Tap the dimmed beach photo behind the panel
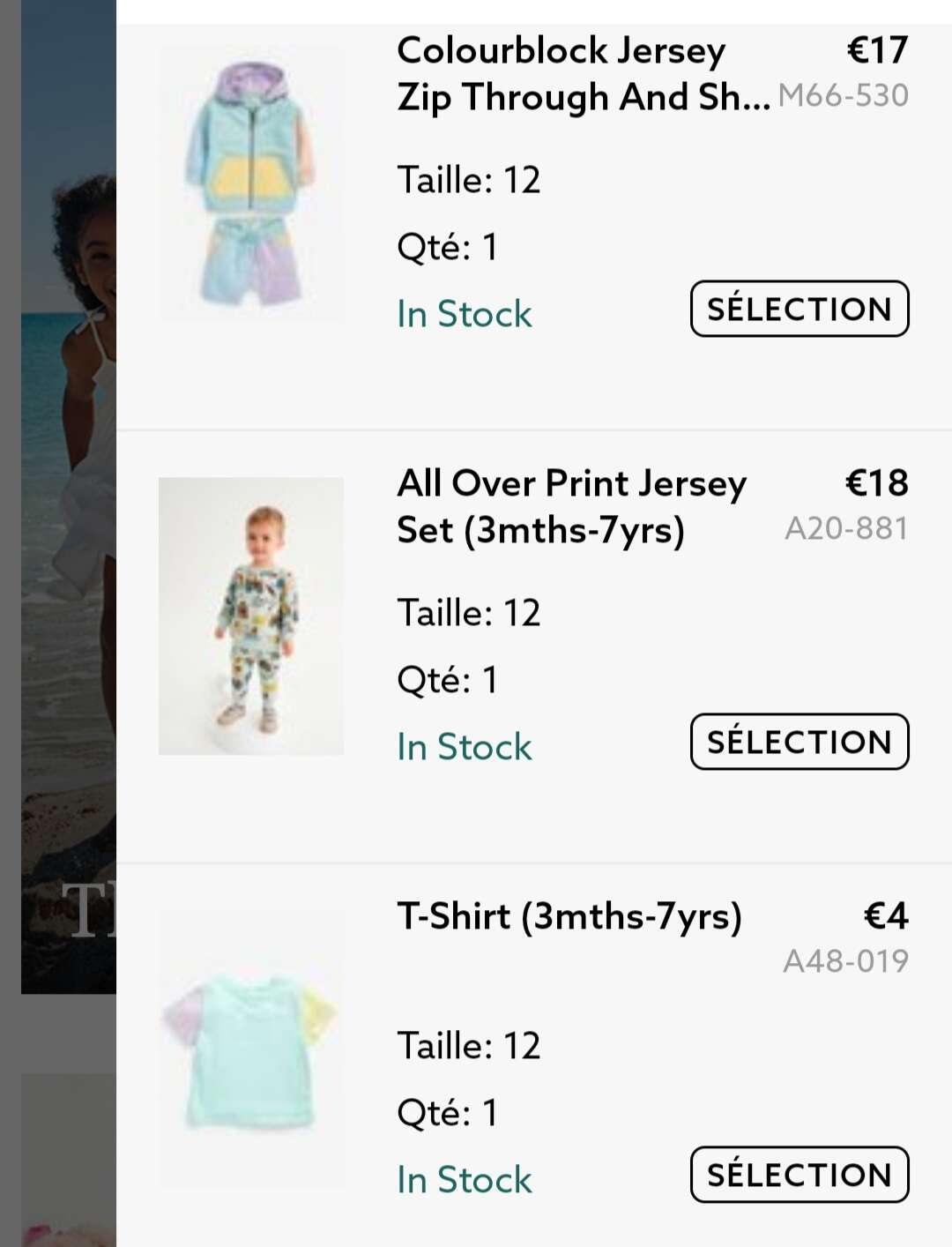The height and width of the screenshot is (1247, 952). click(67, 494)
